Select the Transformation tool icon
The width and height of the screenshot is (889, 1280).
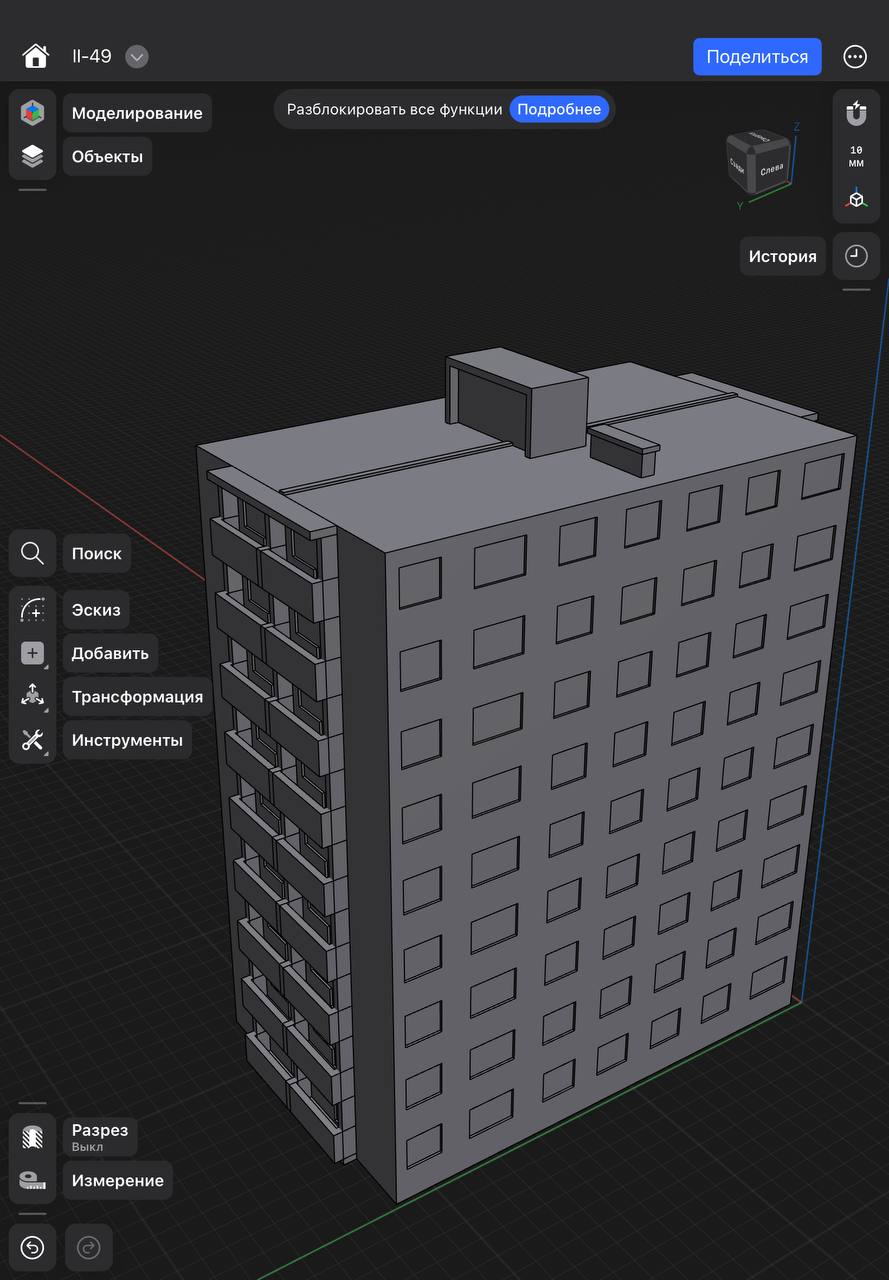32,696
